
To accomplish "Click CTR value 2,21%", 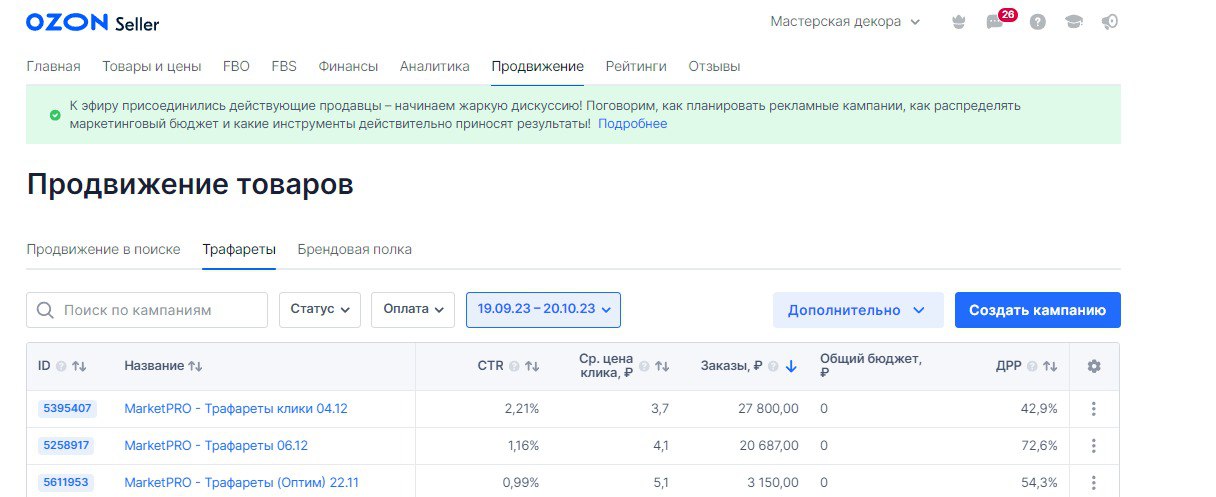I will click(x=520, y=409).
